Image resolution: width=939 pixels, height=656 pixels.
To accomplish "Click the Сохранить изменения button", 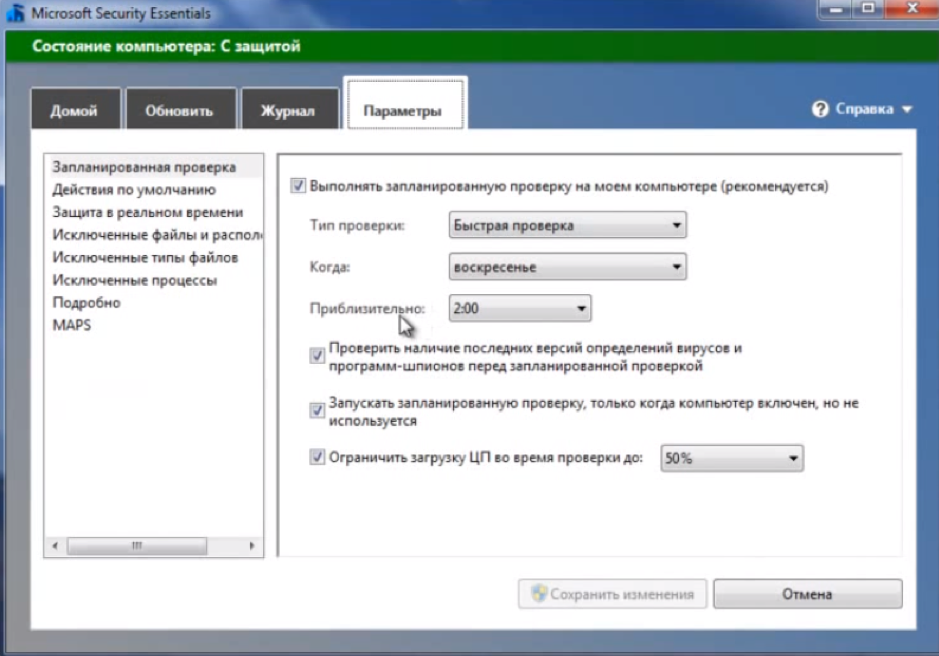I will 612,594.
